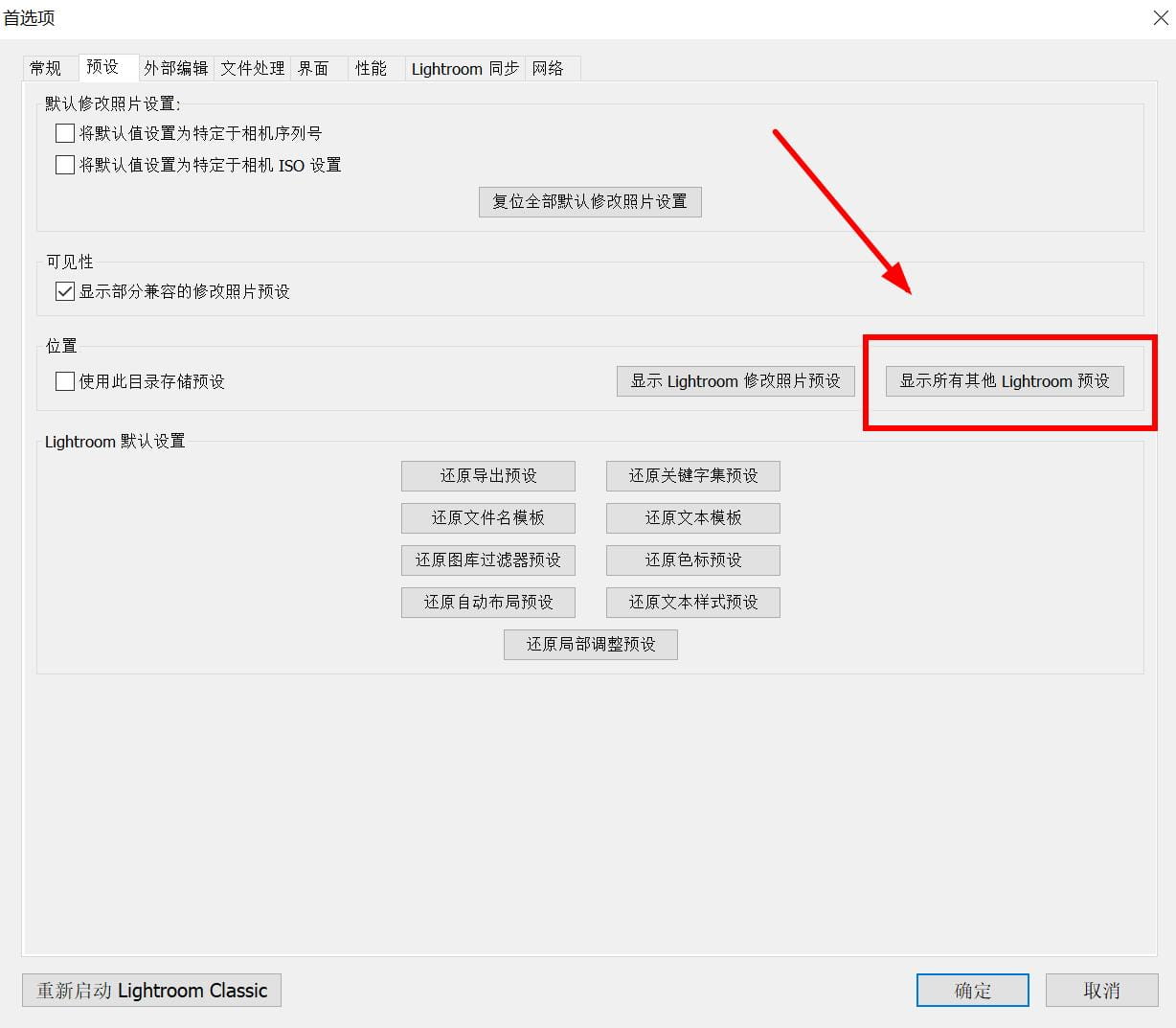Uncheck 显示部分兼容的修改照片预设
Screen dimensions: 1176x1028
(x=65, y=291)
